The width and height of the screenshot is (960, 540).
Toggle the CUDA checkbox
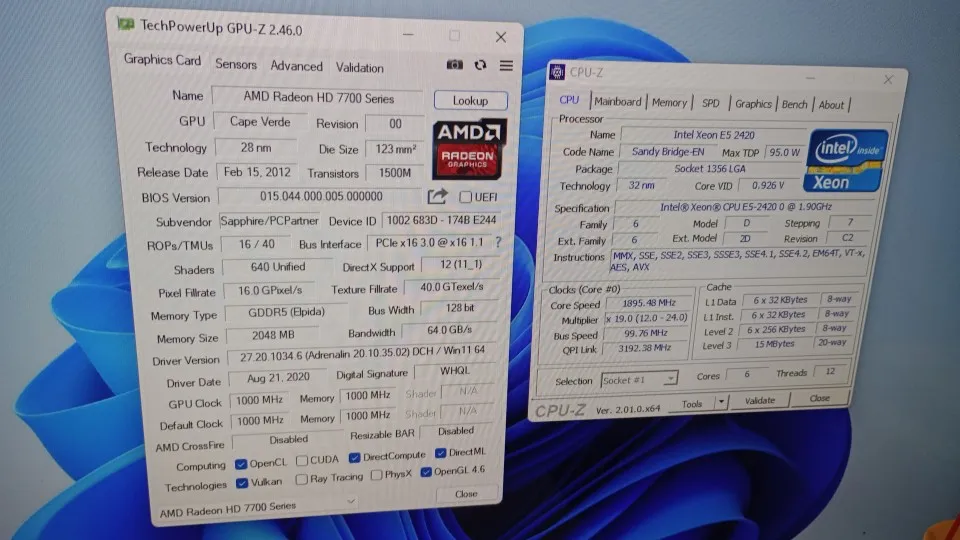[x=302, y=460]
